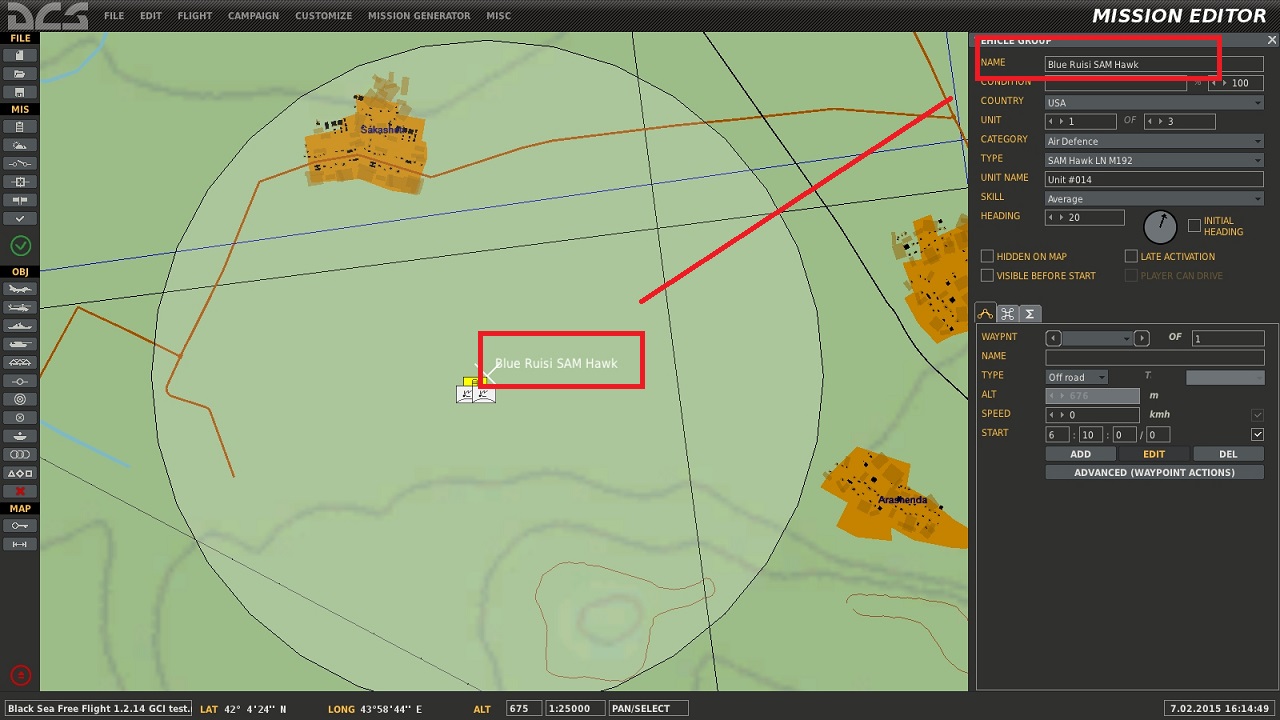The width and height of the screenshot is (1280, 720).
Task: Click the red X delete object icon
Action: click(x=20, y=491)
